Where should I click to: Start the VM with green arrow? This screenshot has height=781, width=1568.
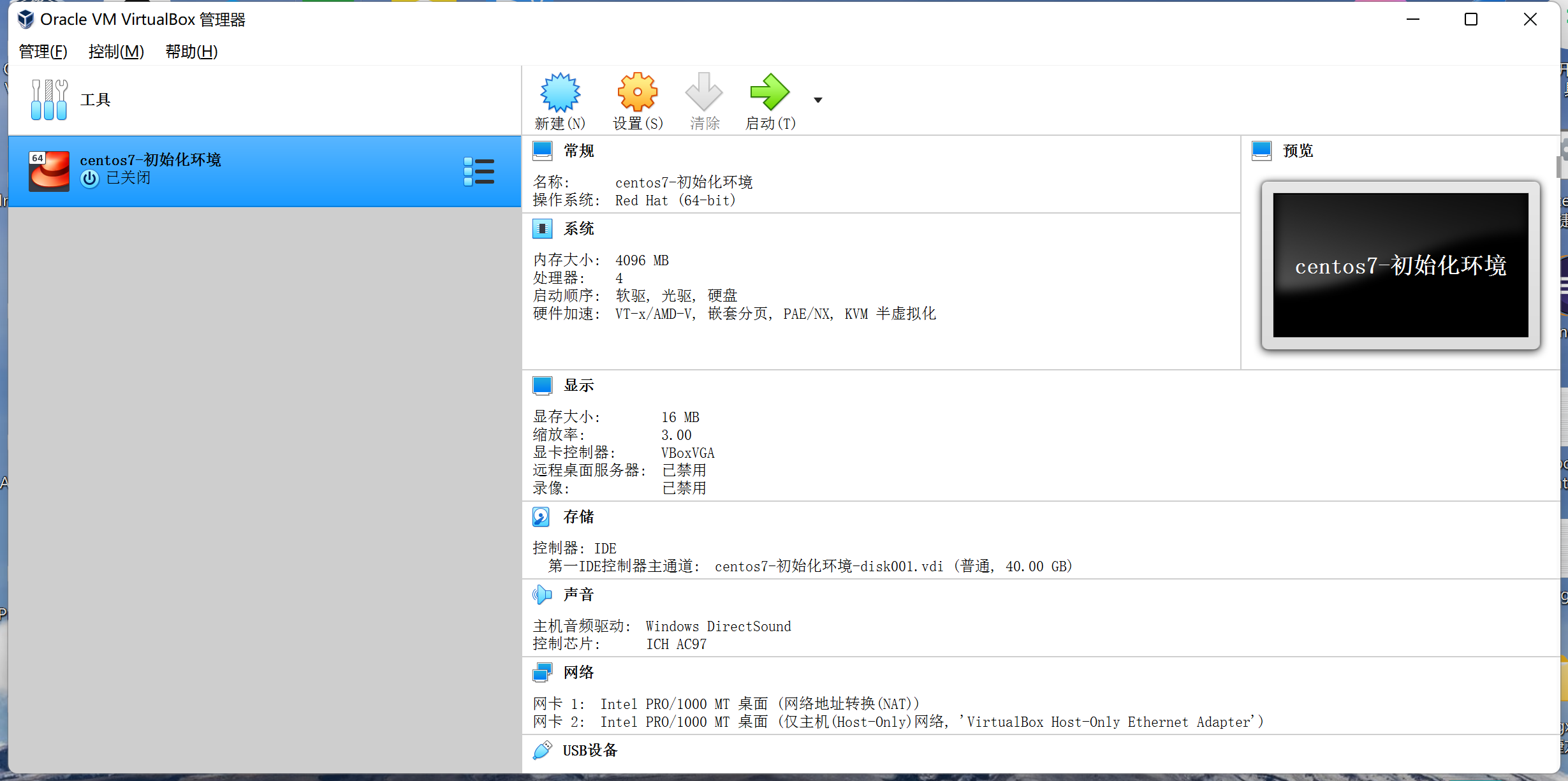pos(770,92)
